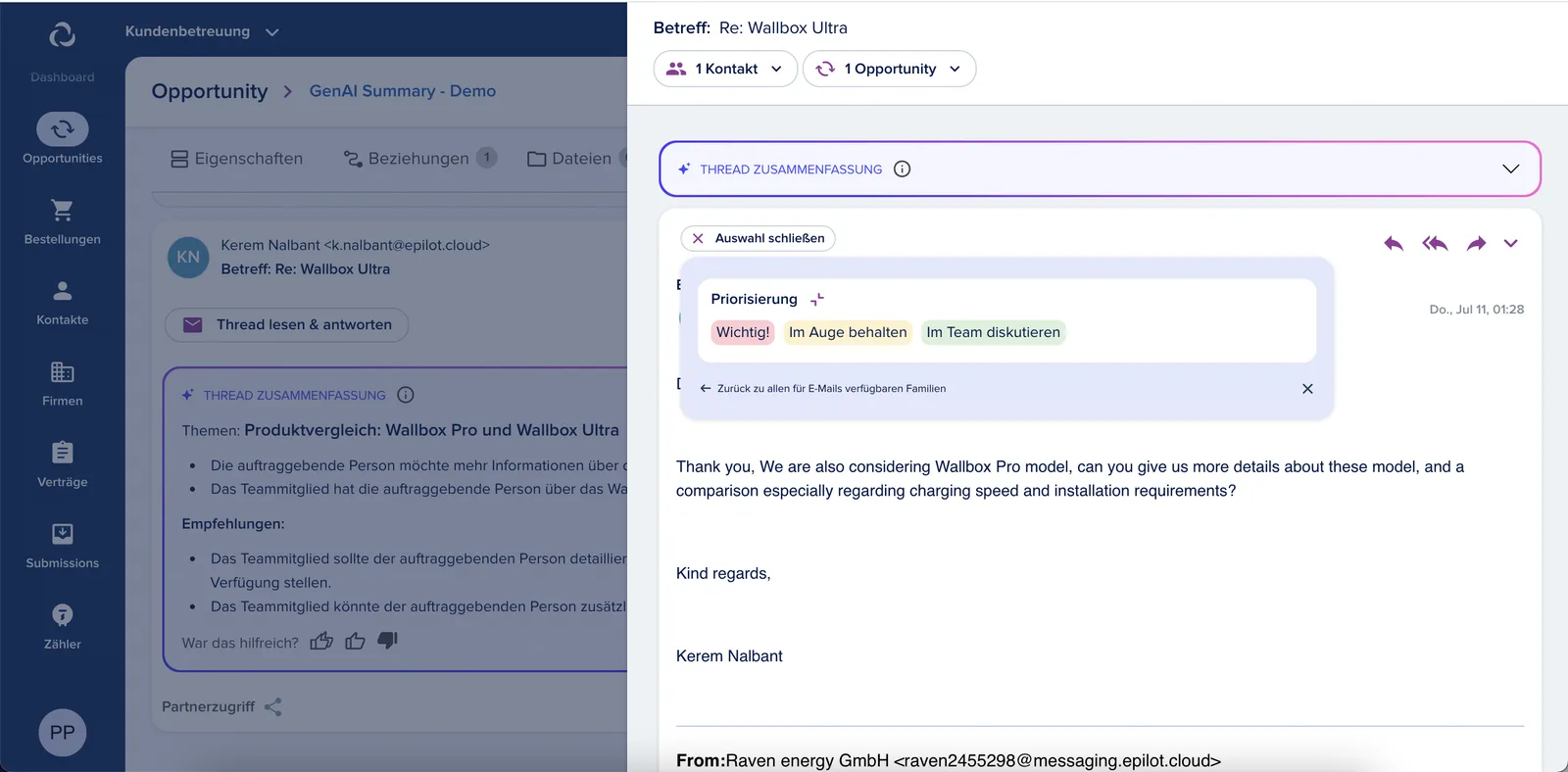Click Zurück zu allen verfügbaren Familien link
This screenshot has width=1568, height=772.
[x=822, y=389]
